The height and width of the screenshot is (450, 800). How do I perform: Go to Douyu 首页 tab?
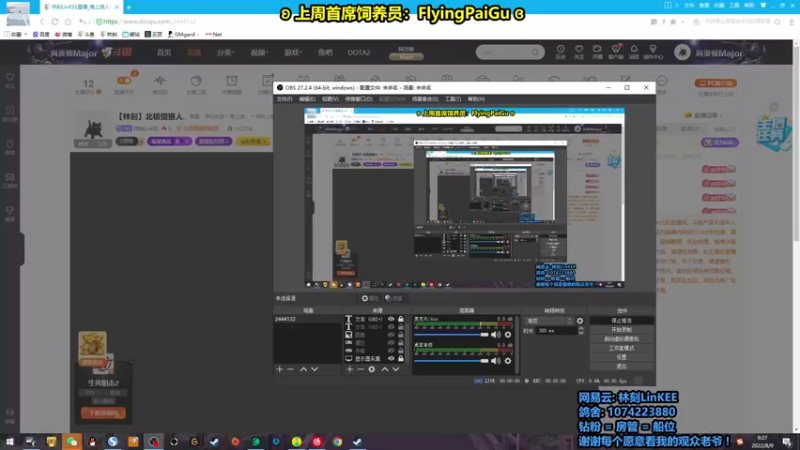coord(164,53)
